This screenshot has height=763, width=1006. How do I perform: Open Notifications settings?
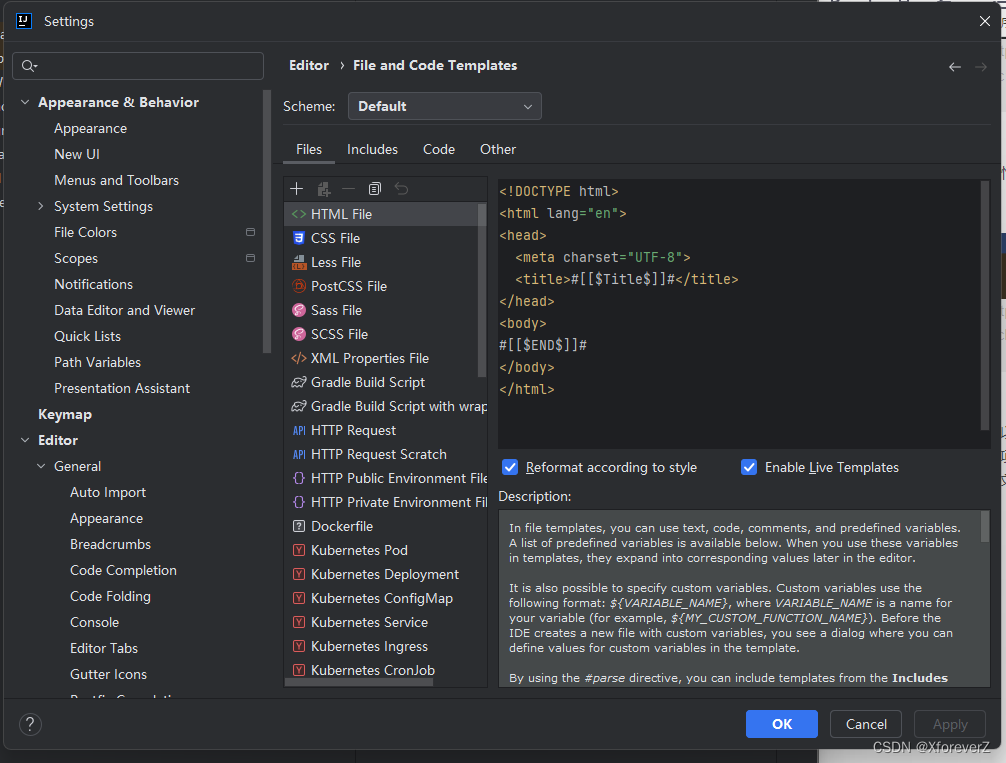(93, 284)
